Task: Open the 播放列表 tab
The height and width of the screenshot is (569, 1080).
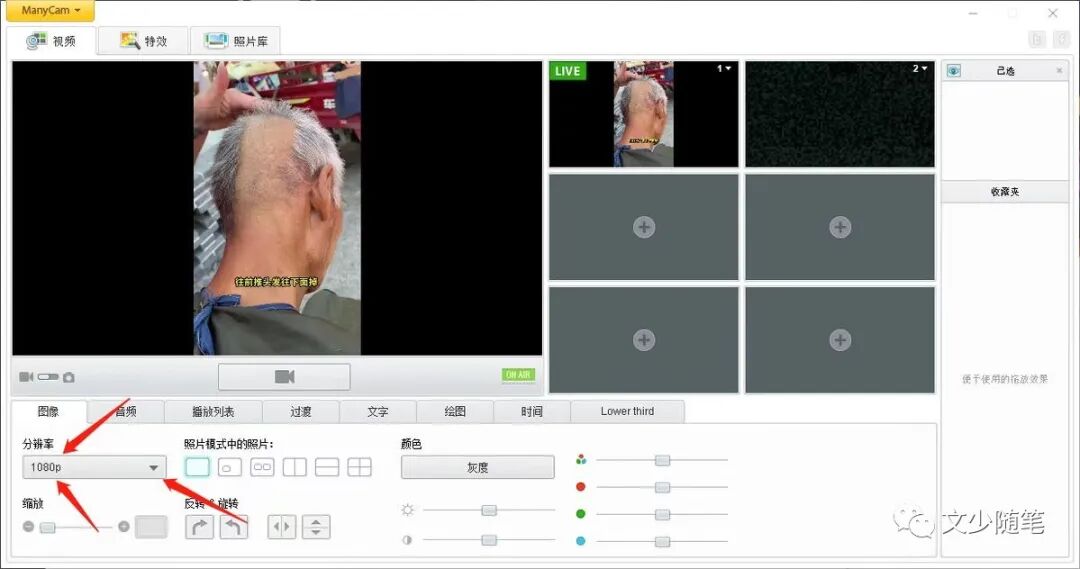Action: coord(213,411)
